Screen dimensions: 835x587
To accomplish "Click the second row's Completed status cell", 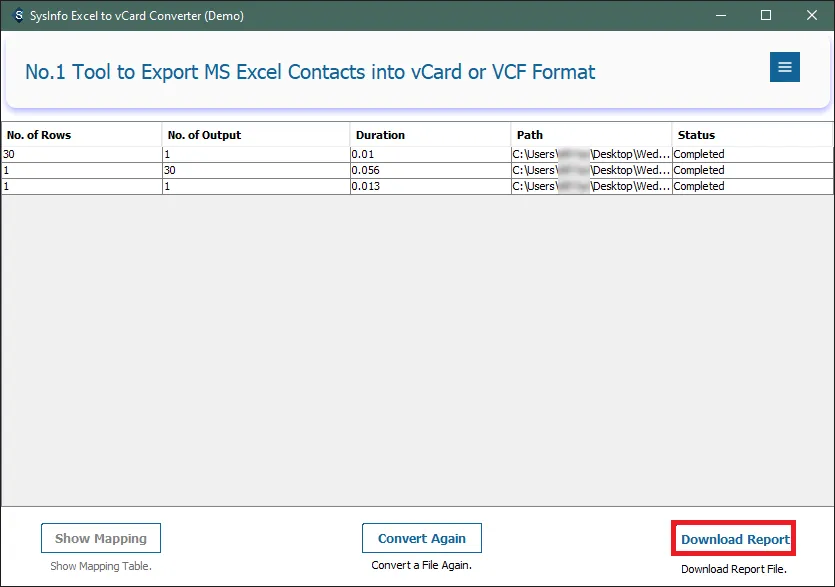I will pyautogui.click(x=752, y=171).
